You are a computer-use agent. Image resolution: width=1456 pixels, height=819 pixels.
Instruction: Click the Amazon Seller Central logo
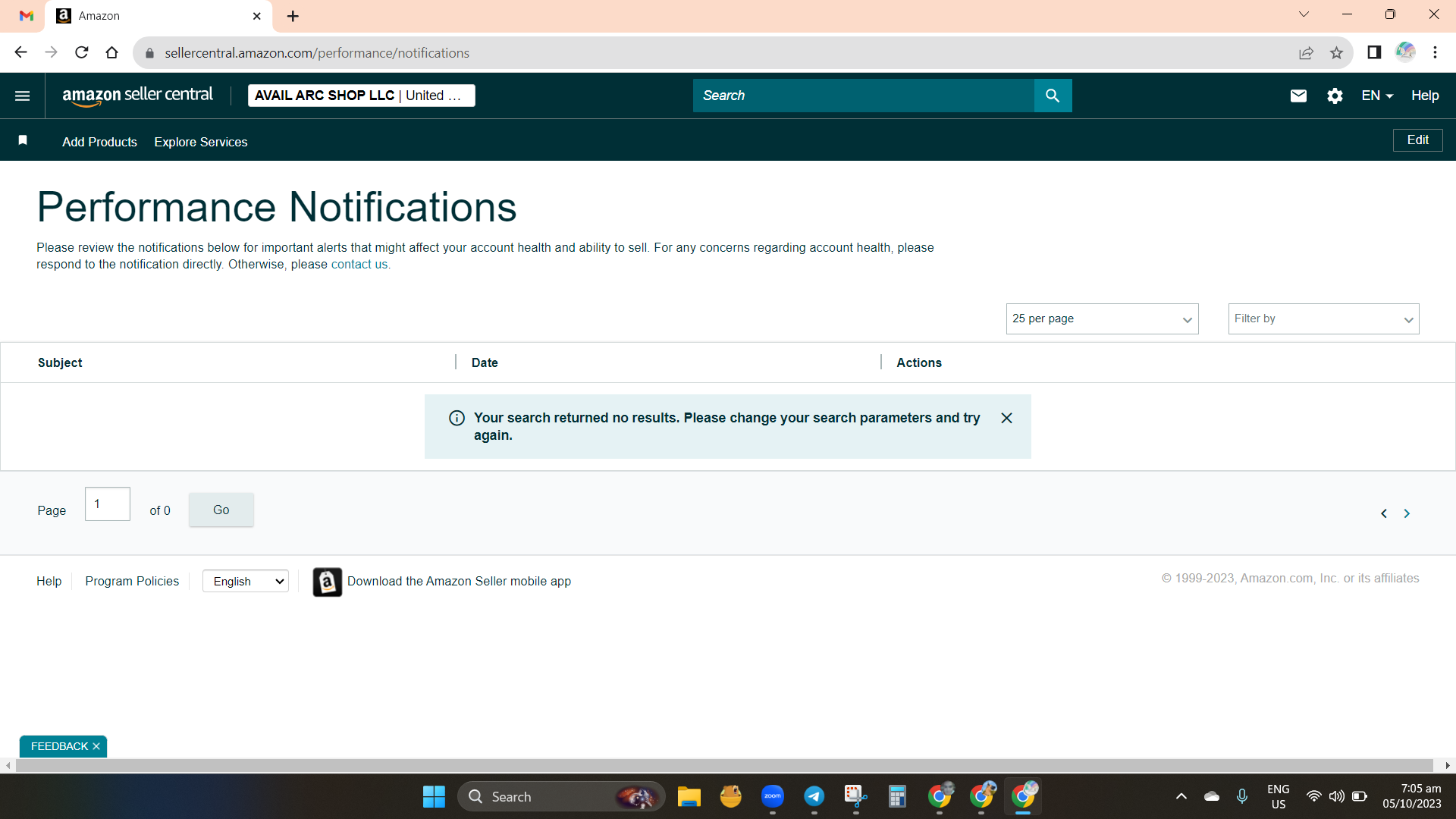pyautogui.click(x=137, y=96)
